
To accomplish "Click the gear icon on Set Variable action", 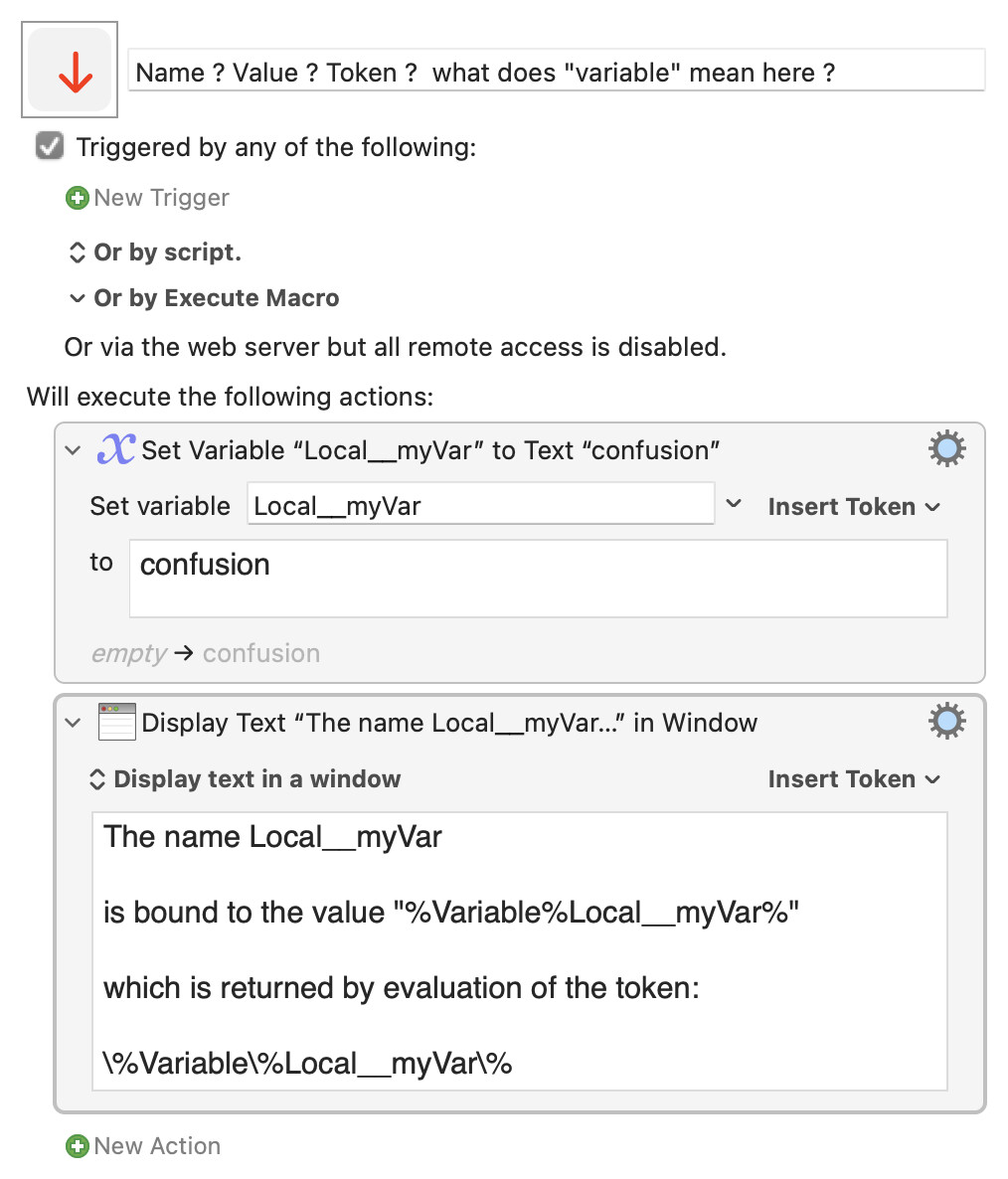I will 946,449.
